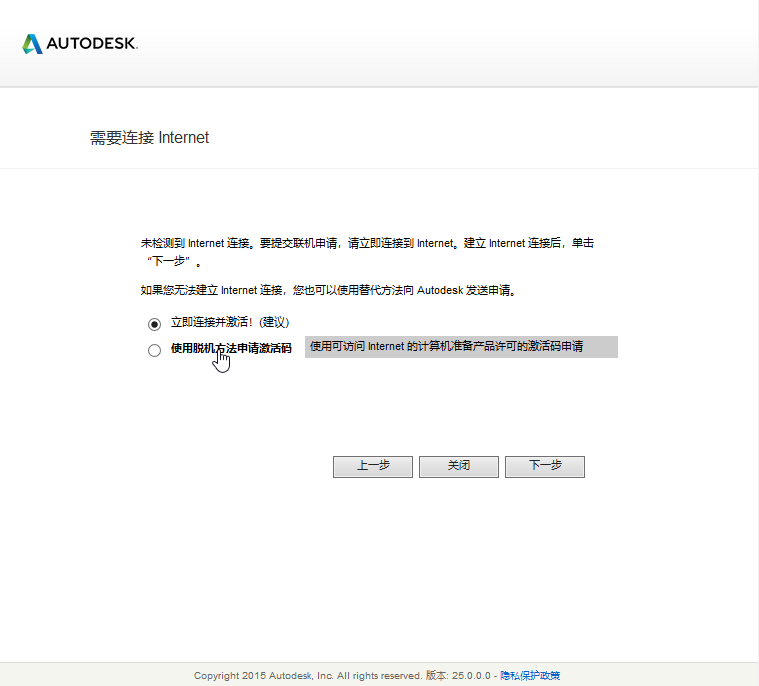
Task: Click the paragraph starting 未检测到 Internet 连接
Action: (x=367, y=252)
